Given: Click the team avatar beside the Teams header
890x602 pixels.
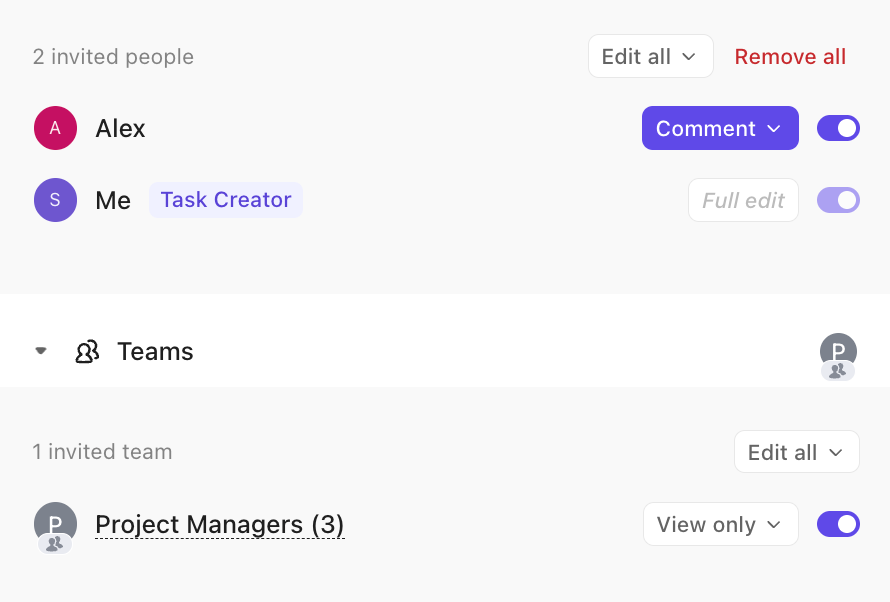Looking at the screenshot, I should pos(838,353).
